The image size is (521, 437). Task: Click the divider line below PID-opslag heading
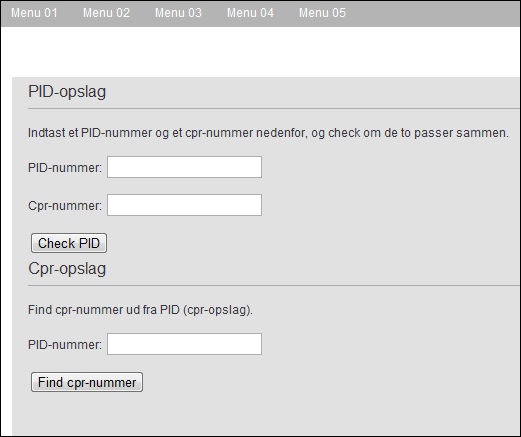click(274, 108)
